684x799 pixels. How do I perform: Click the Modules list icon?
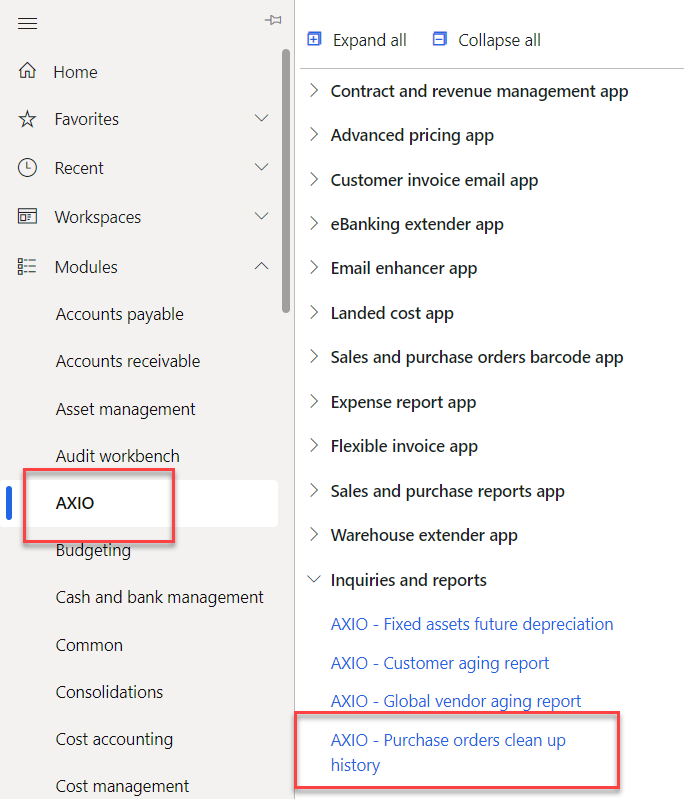pyautogui.click(x=27, y=266)
